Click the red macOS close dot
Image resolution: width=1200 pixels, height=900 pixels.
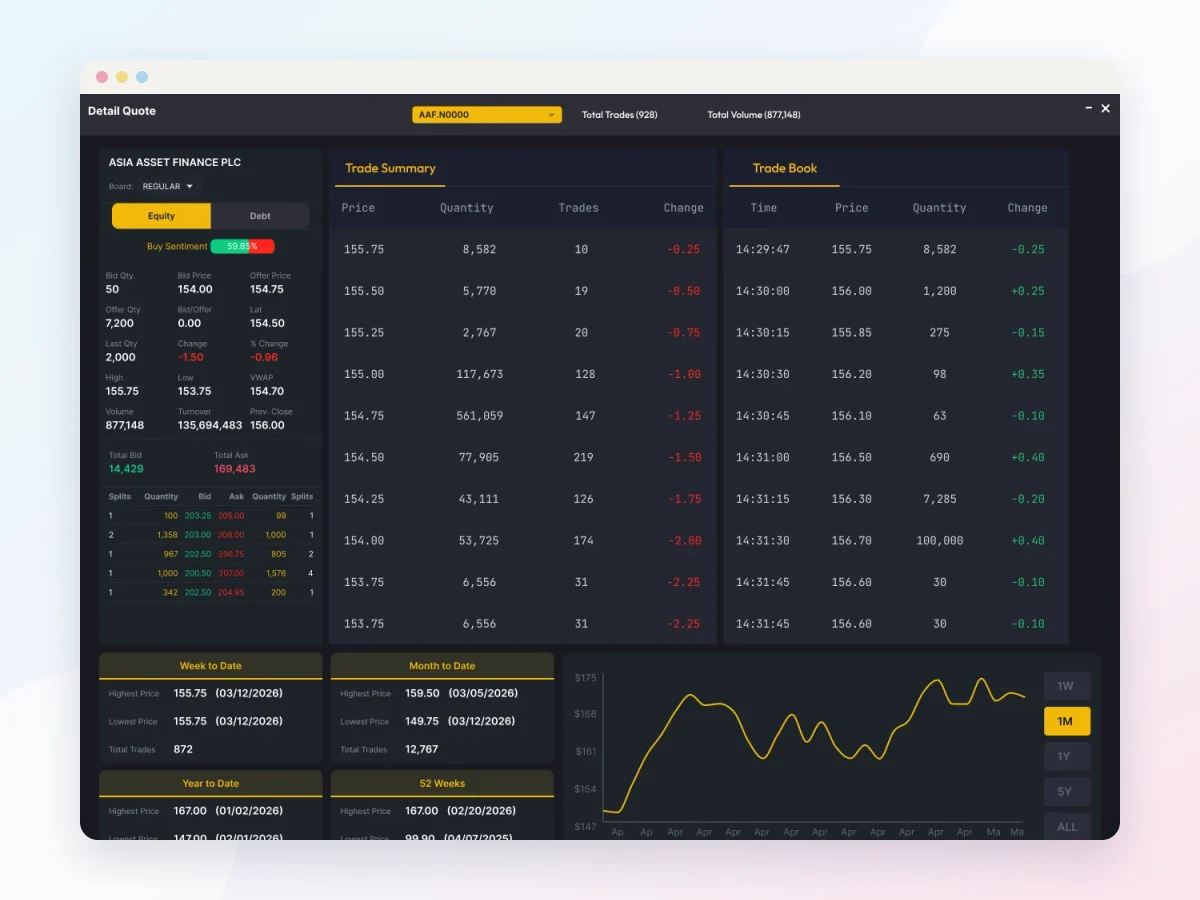coord(102,77)
